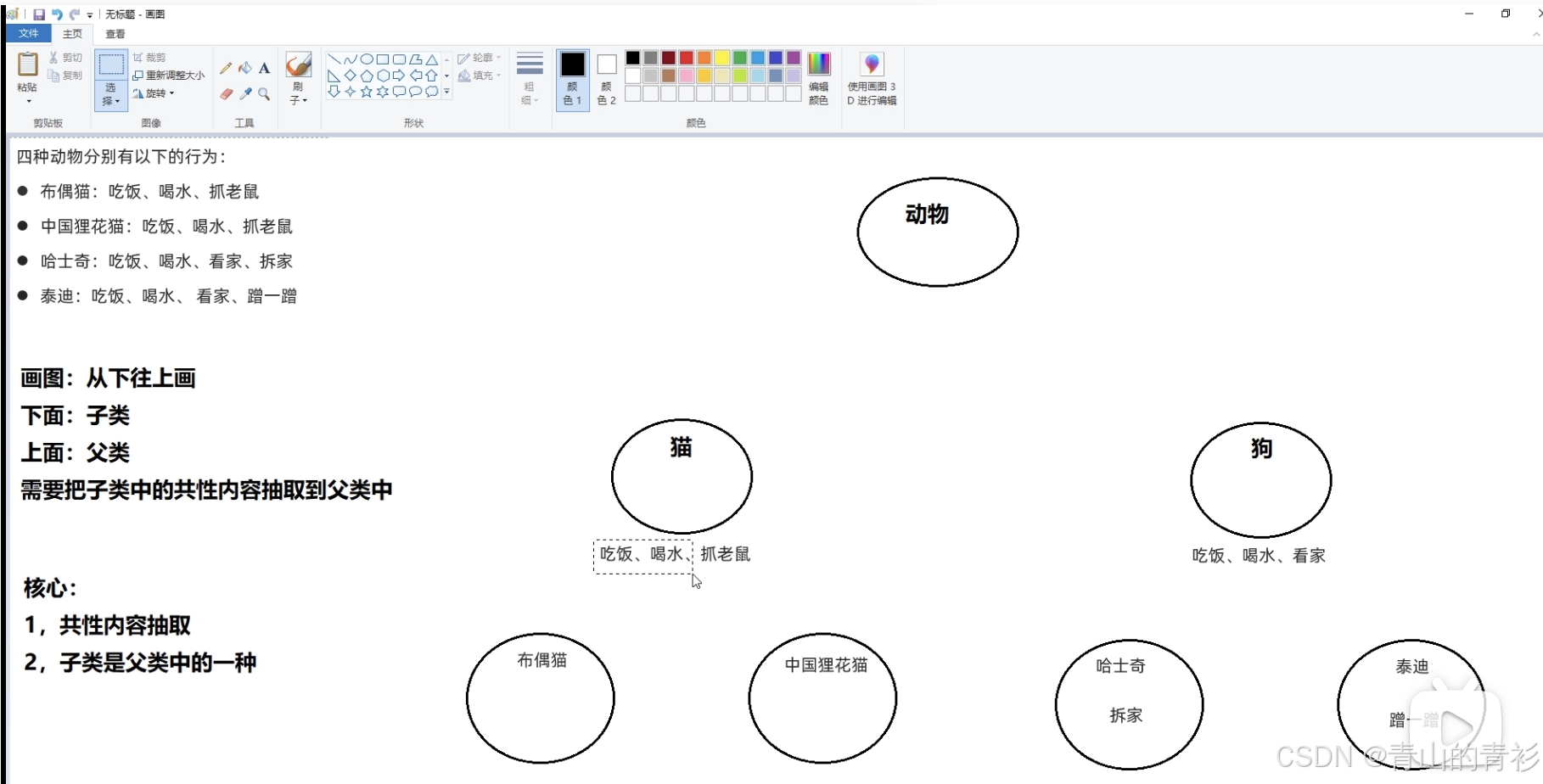Select the Triangle shape in shapes gallery
The image size is (1543, 784).
click(x=432, y=59)
